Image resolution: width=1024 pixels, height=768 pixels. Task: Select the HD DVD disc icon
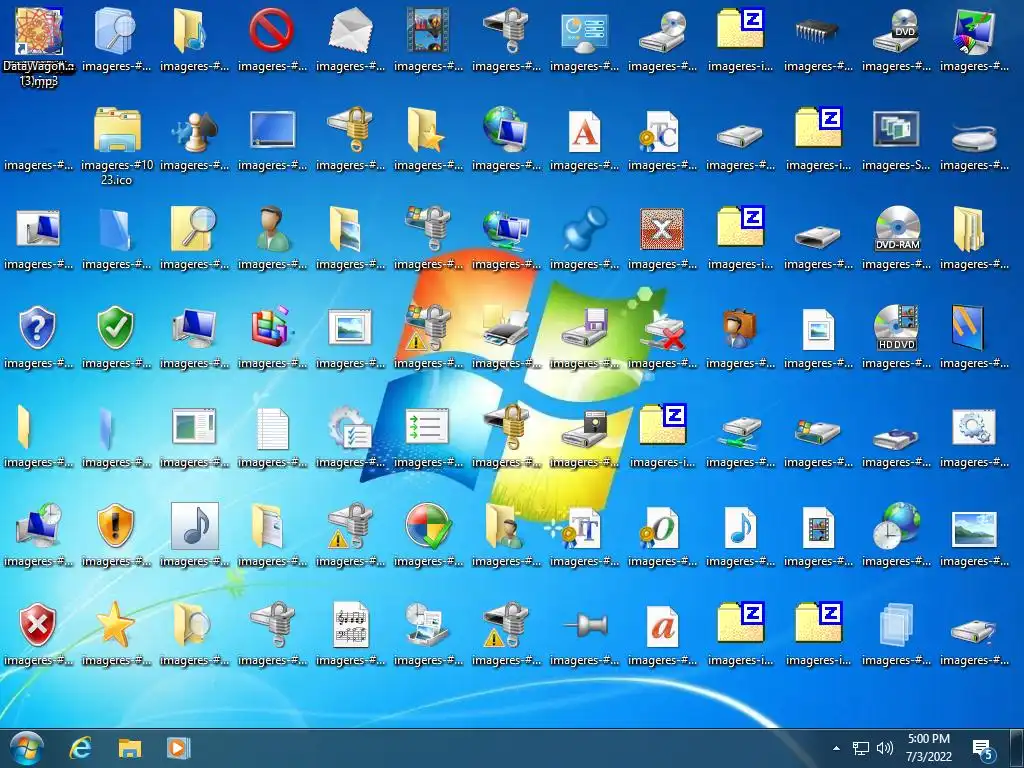point(896,328)
